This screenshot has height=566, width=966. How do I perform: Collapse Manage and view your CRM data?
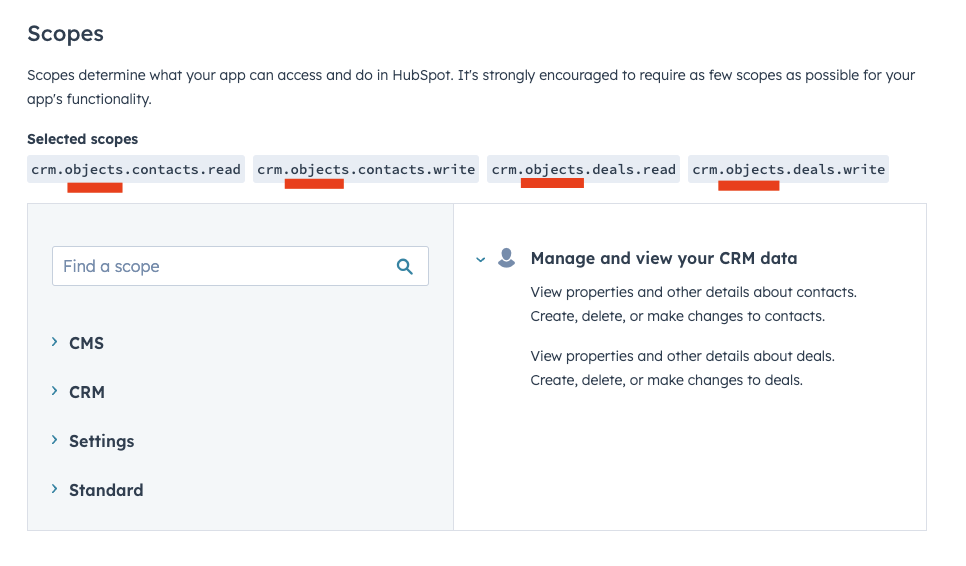click(x=481, y=260)
